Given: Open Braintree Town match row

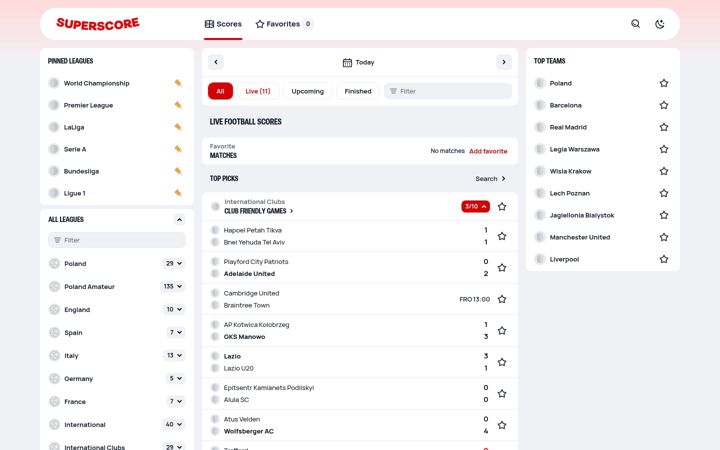Looking at the screenshot, I should tap(247, 305).
